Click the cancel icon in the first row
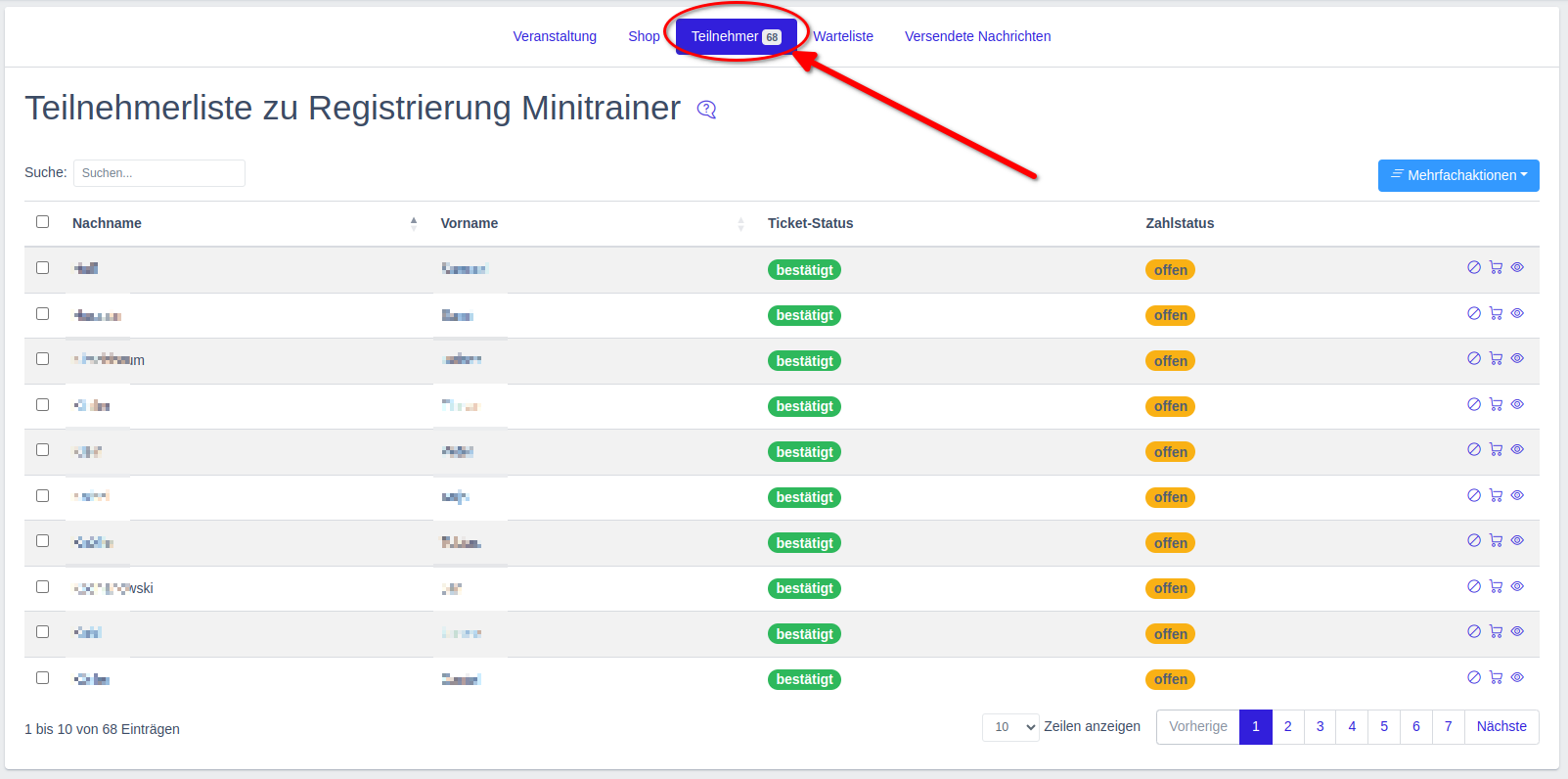This screenshot has width=1568, height=779. click(x=1474, y=267)
